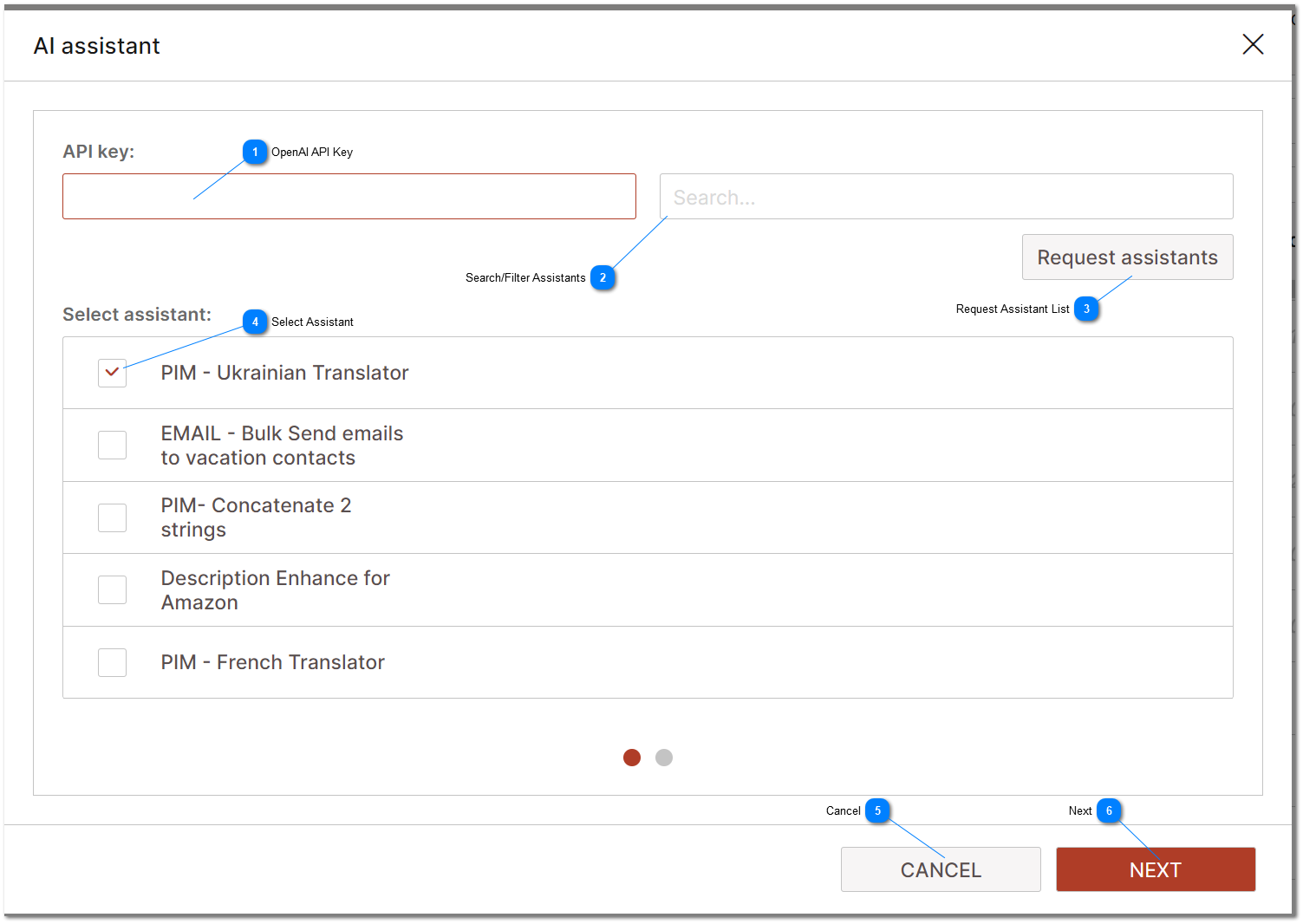Select the second pagination dot
The width and height of the screenshot is (1303, 924).
point(664,757)
